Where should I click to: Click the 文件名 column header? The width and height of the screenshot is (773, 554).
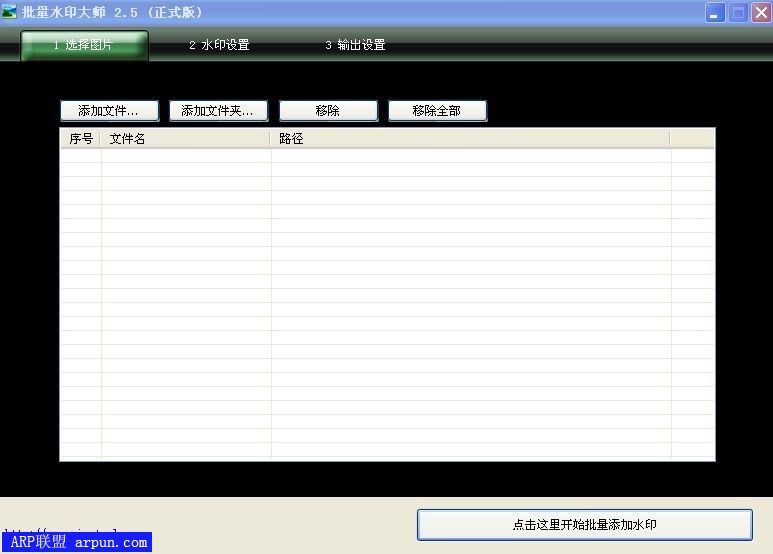click(x=186, y=139)
